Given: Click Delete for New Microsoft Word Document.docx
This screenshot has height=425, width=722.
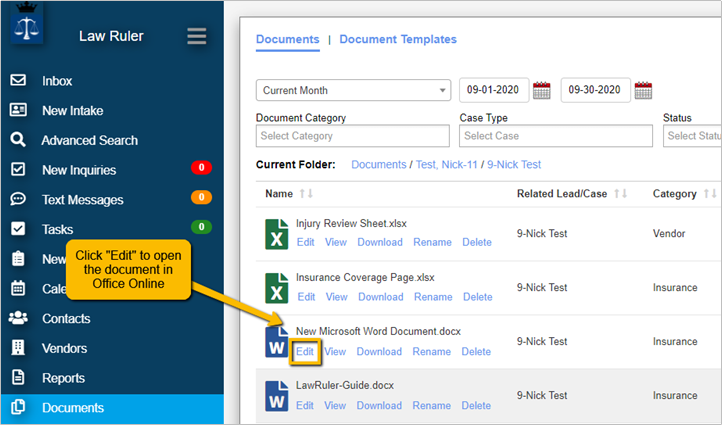Looking at the screenshot, I should [476, 352].
